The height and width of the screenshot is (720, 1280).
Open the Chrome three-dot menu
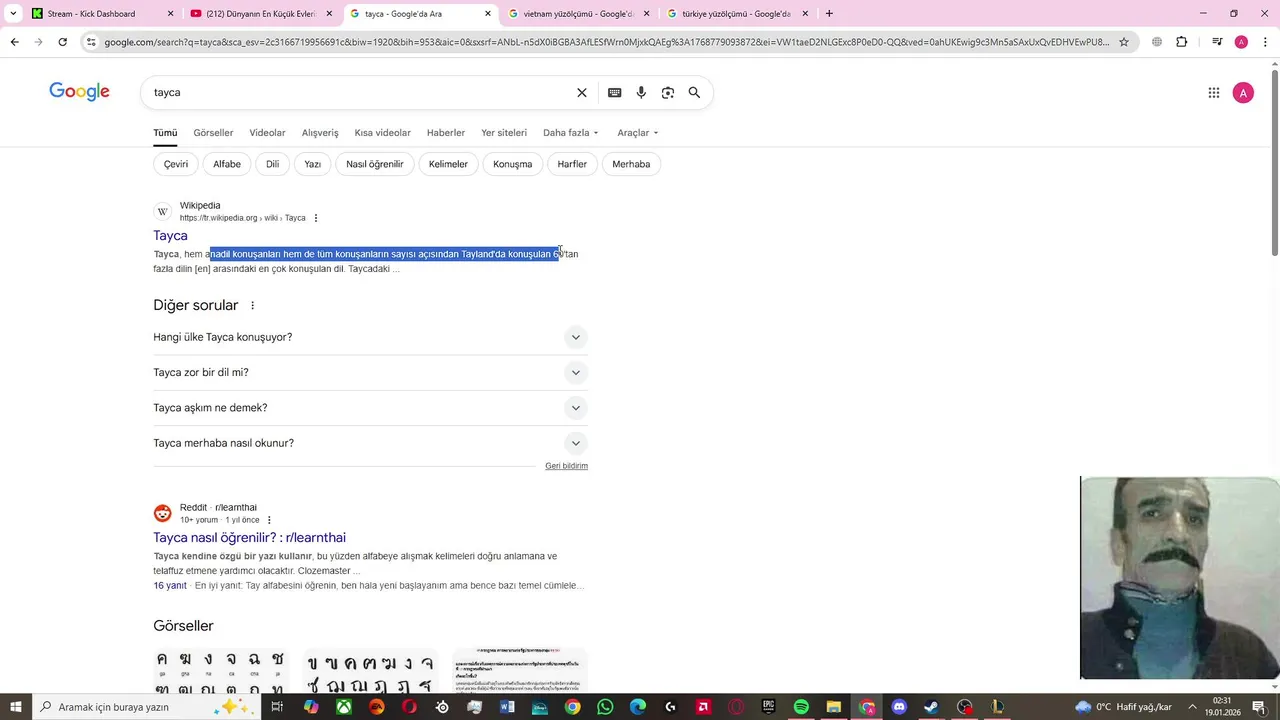click(x=1265, y=42)
